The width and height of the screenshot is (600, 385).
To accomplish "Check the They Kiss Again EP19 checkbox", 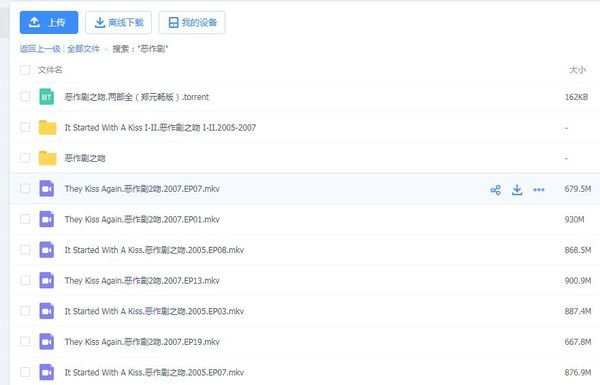I will (25, 341).
